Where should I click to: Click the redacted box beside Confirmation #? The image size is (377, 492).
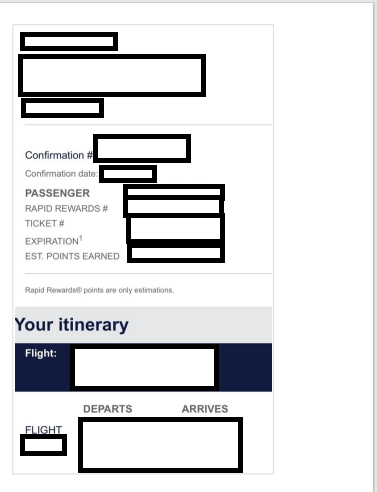click(x=142, y=149)
